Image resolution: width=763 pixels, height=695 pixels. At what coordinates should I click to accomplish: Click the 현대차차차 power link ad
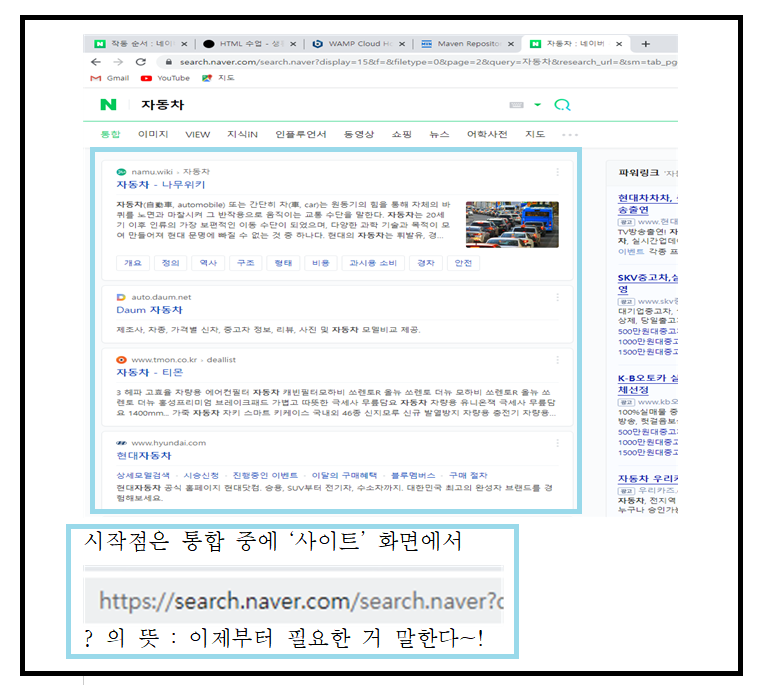648,203
